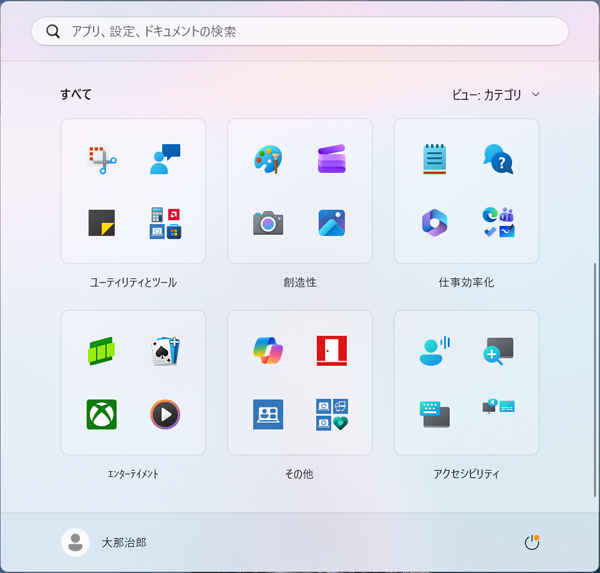The width and height of the screenshot is (600, 573).
Task: Launch the Magnifier app
Action: tap(498, 351)
